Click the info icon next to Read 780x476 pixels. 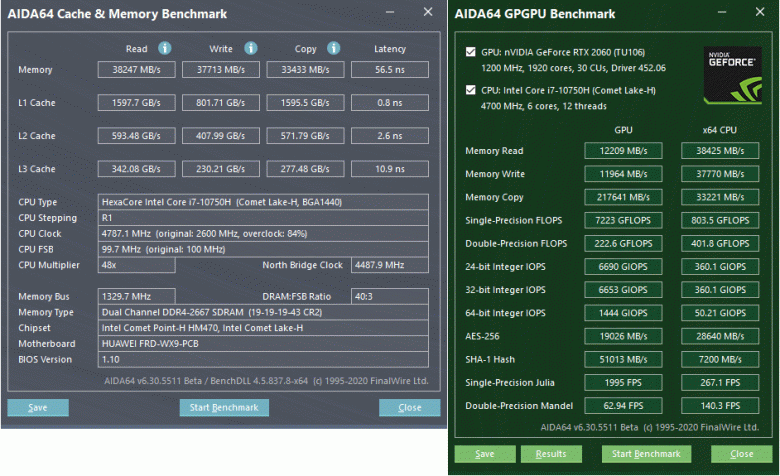[165, 48]
